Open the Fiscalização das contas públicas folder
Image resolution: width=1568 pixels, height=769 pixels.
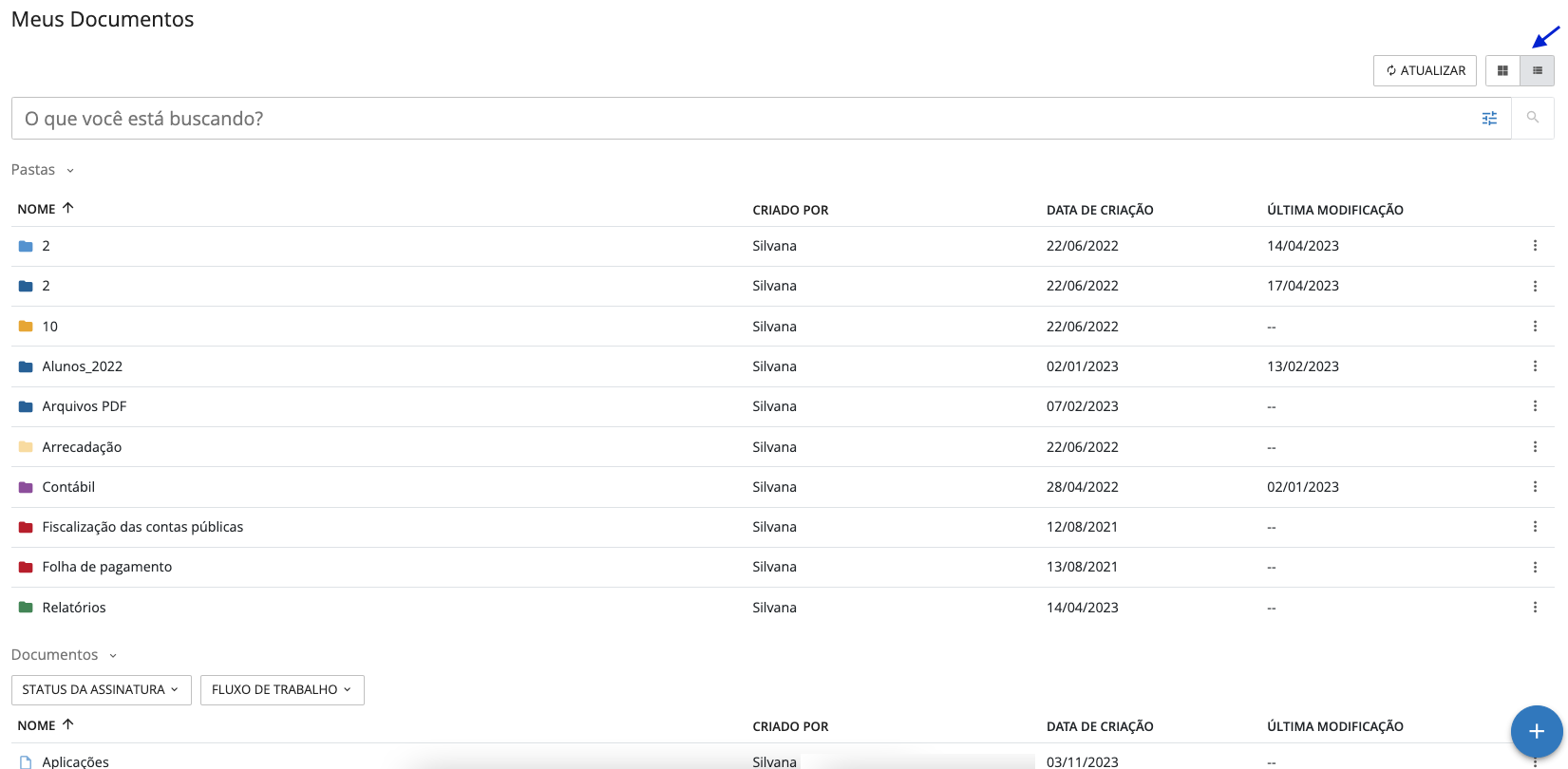click(x=142, y=527)
